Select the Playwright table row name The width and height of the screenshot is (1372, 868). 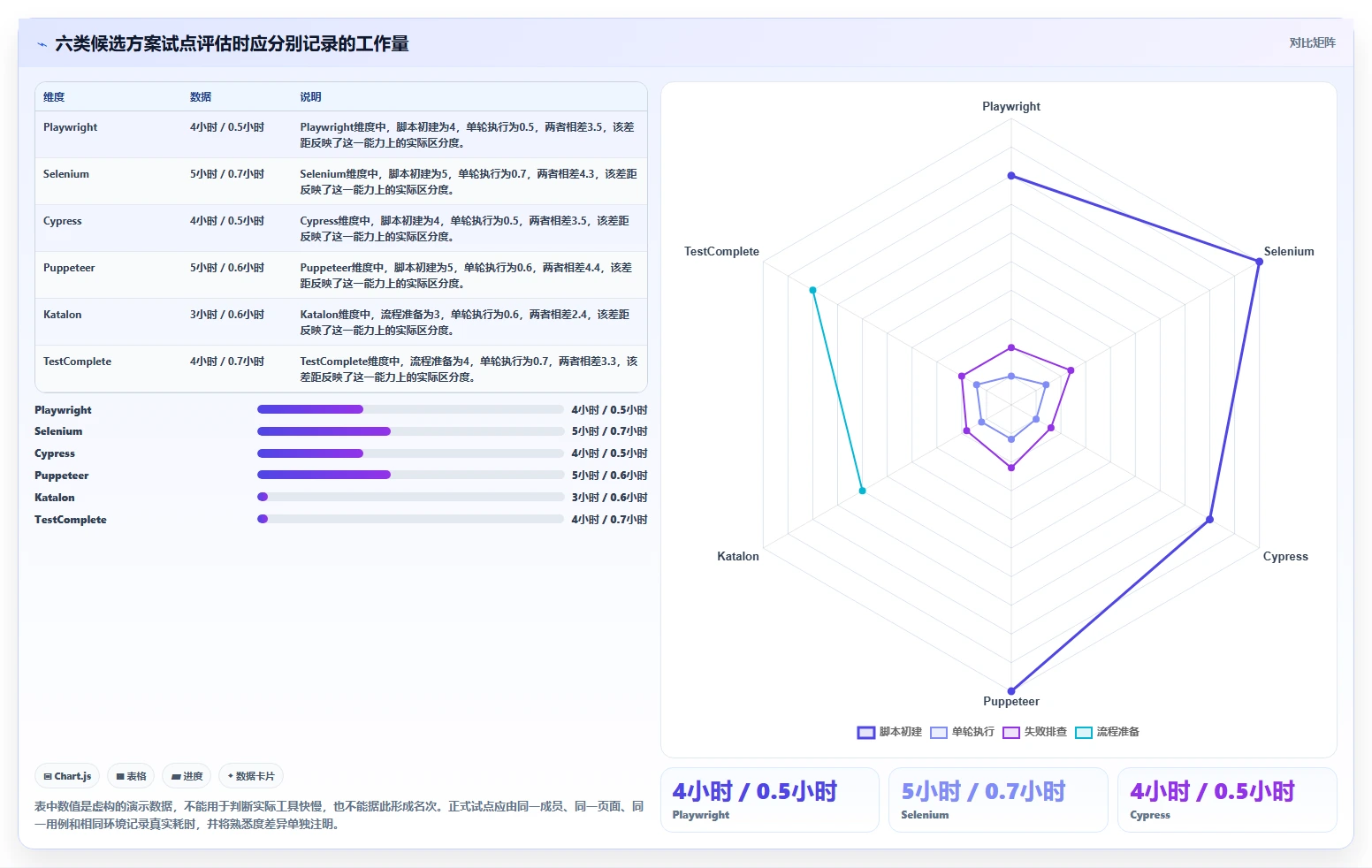click(x=71, y=127)
